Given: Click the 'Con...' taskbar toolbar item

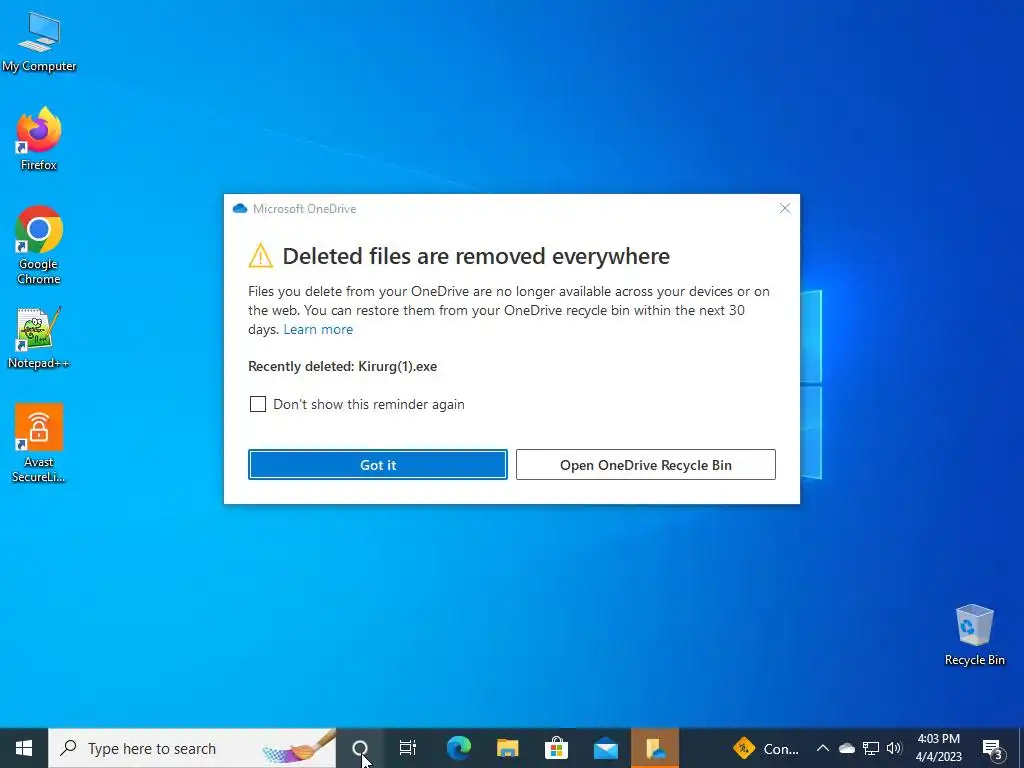Looking at the screenshot, I should coord(767,748).
